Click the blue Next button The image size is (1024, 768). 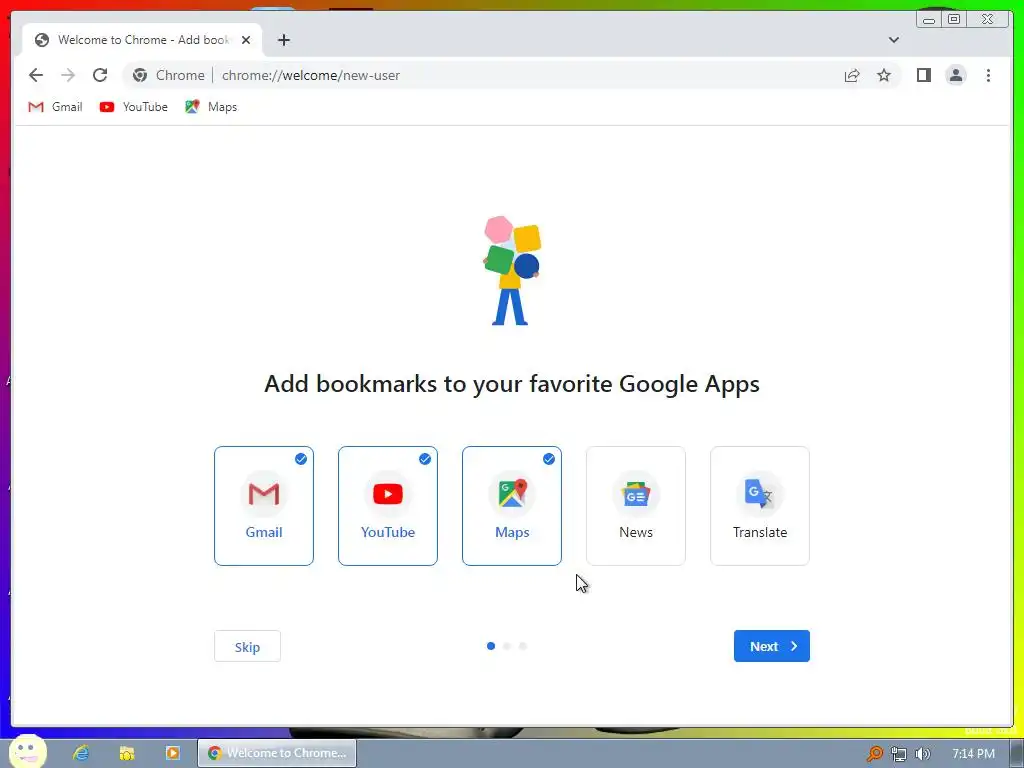[x=772, y=647]
